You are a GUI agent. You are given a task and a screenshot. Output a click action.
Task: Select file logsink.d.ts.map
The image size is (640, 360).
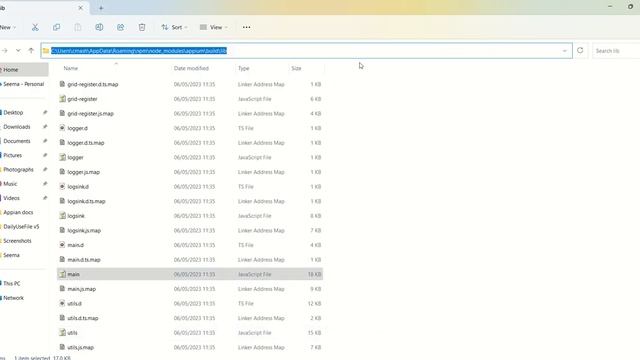(x=190, y=201)
